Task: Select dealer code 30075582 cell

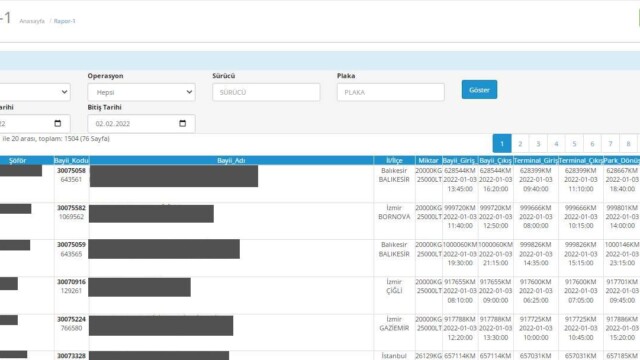Action: (71, 221)
